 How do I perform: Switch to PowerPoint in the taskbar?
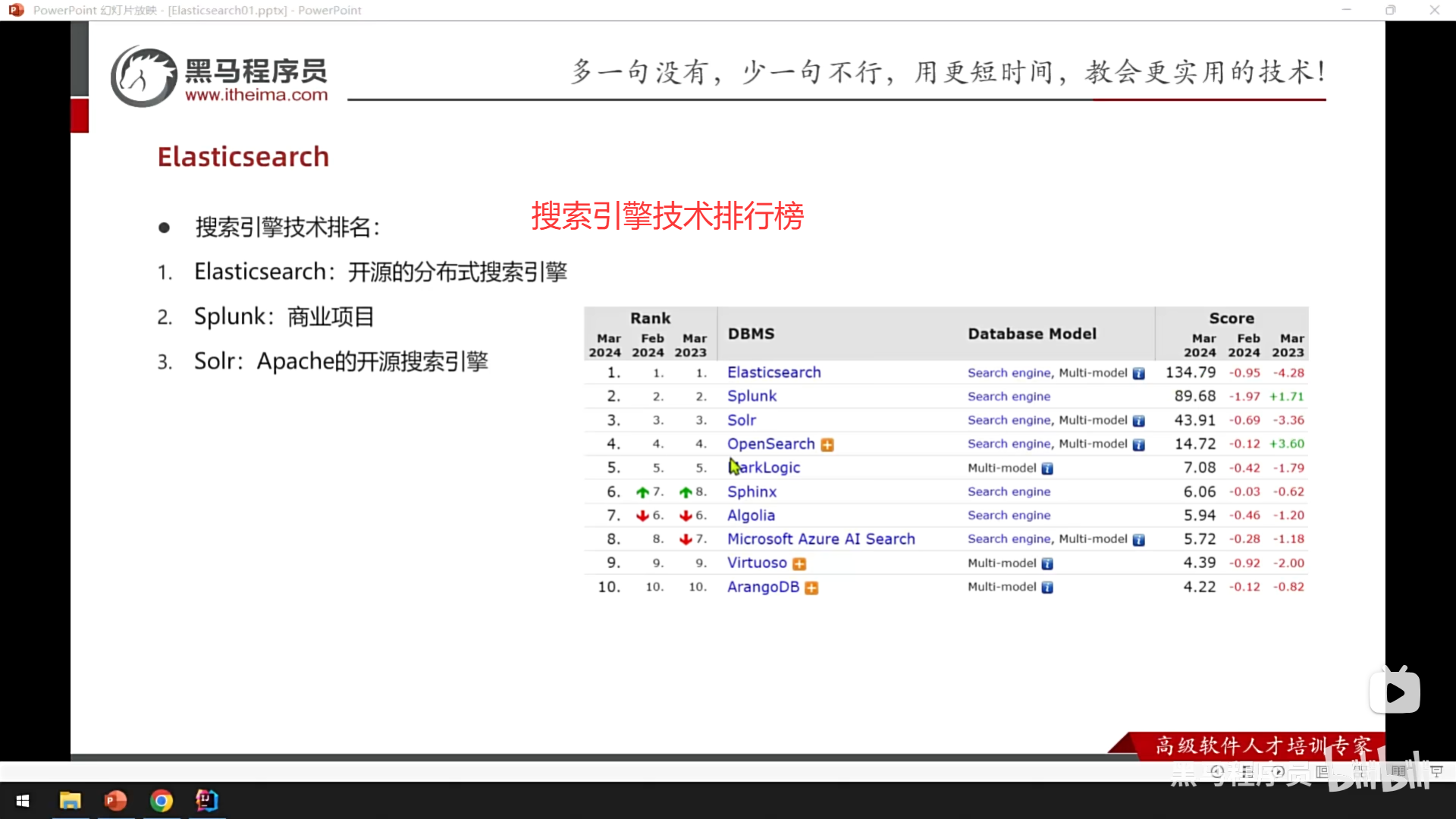tap(115, 801)
